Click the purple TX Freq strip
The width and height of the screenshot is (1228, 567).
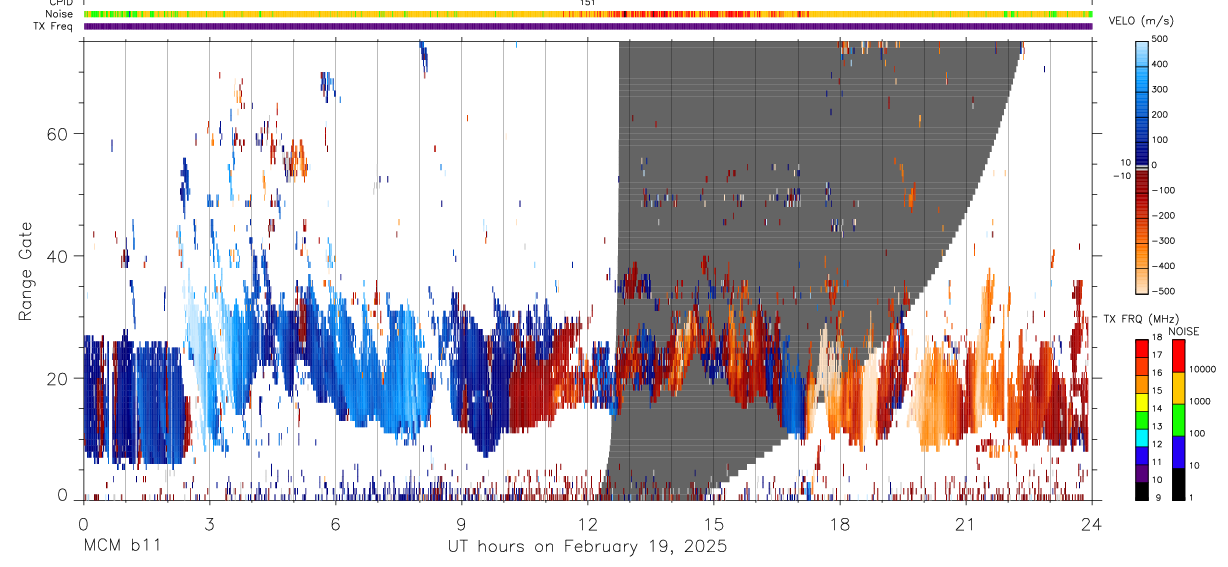tap(588, 26)
